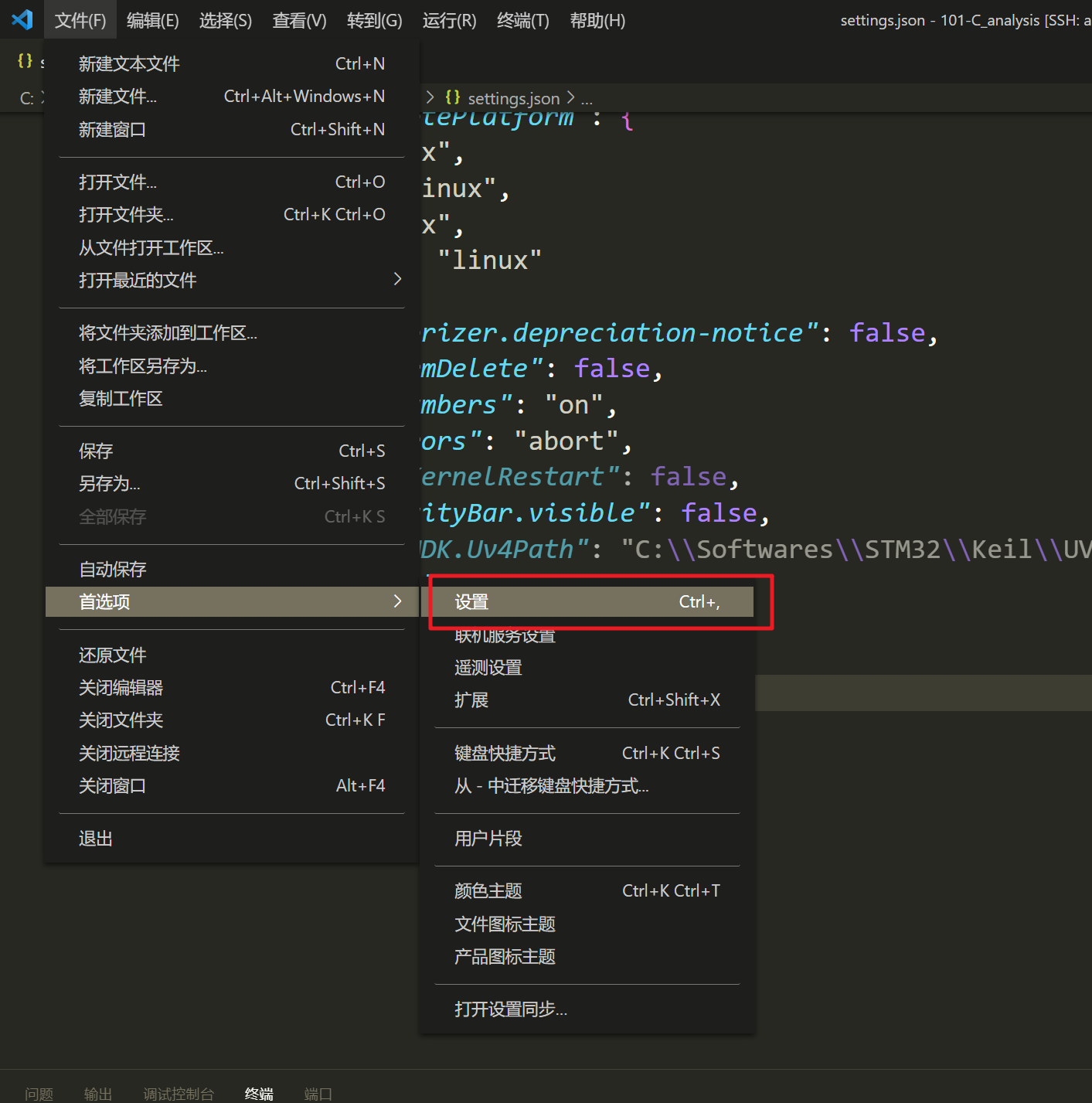Switch to the 调试控制台 panel tab
Image resolution: width=1092 pixels, height=1103 pixels.
click(179, 1094)
